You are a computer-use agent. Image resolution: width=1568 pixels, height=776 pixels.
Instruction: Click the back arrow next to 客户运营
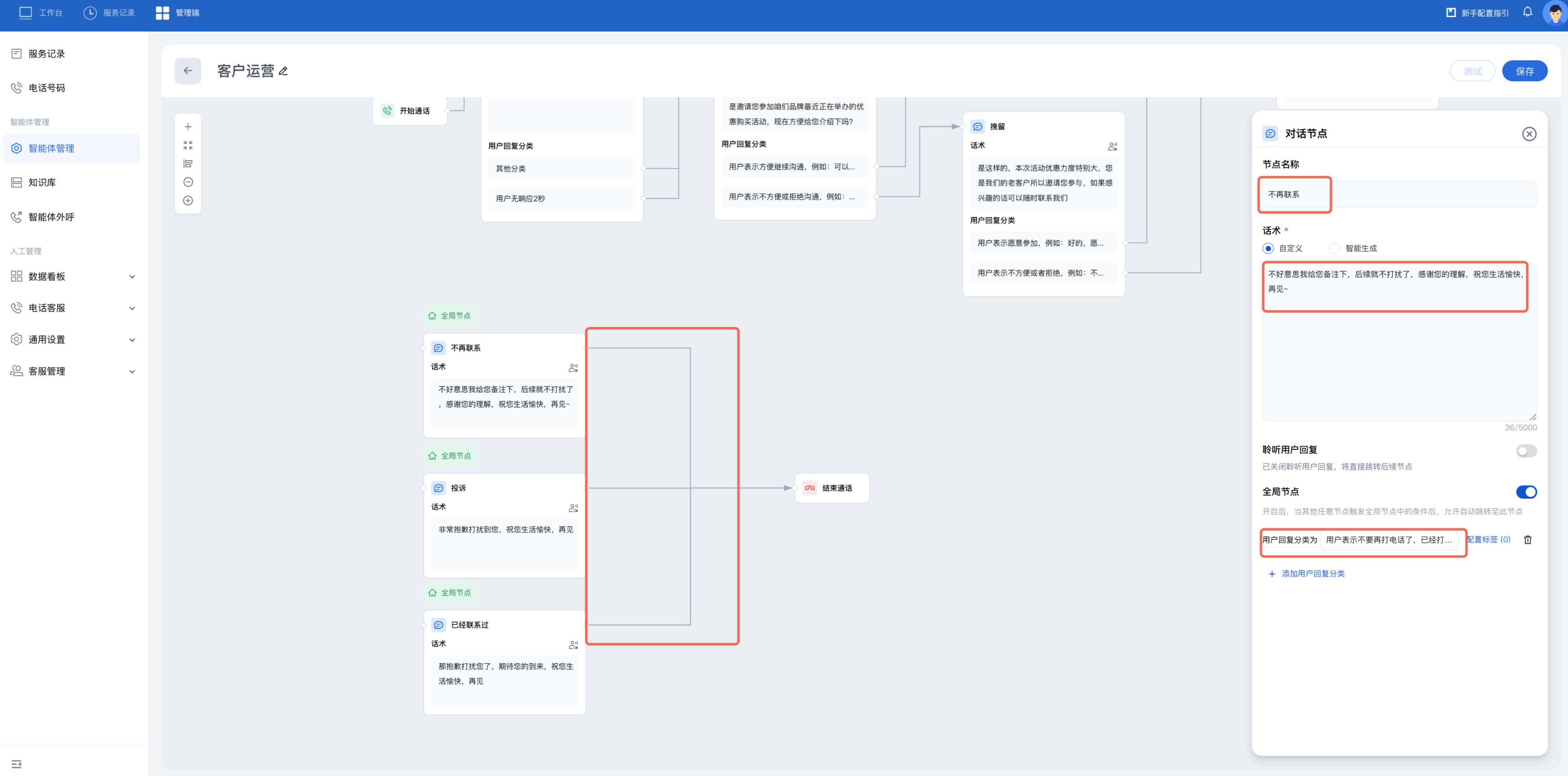click(188, 71)
